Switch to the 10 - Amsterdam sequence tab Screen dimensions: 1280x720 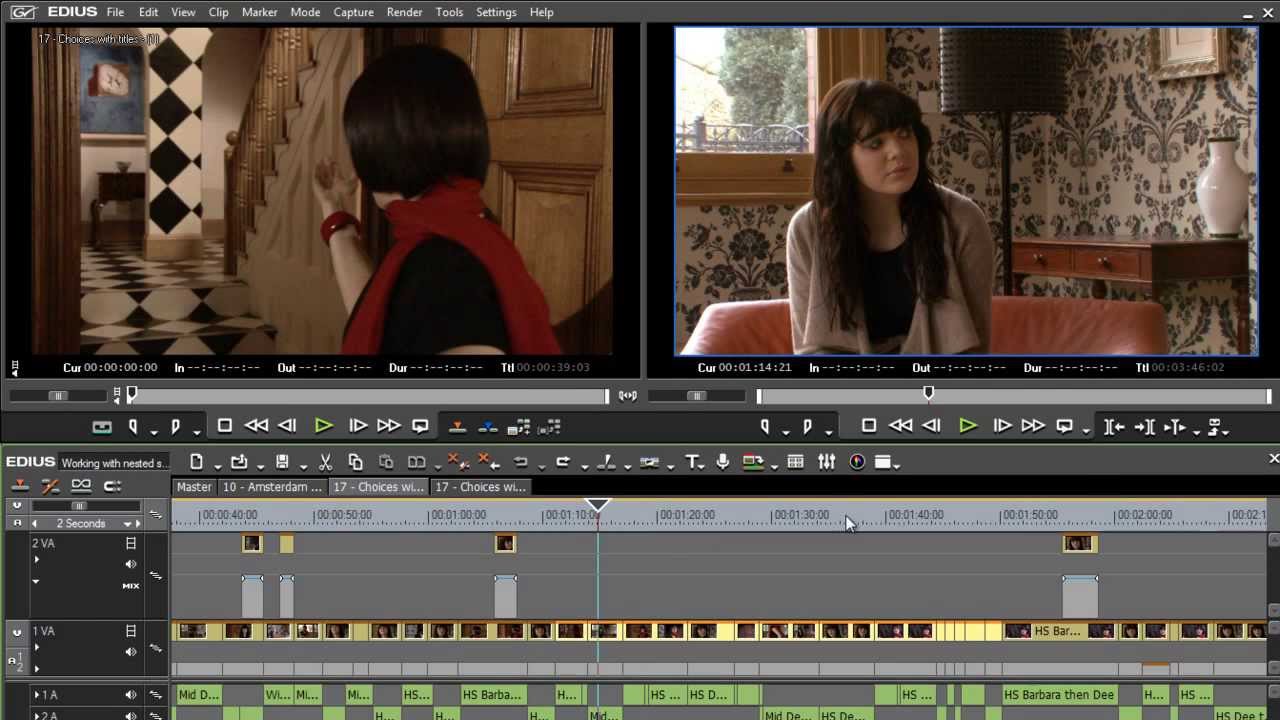click(x=272, y=487)
